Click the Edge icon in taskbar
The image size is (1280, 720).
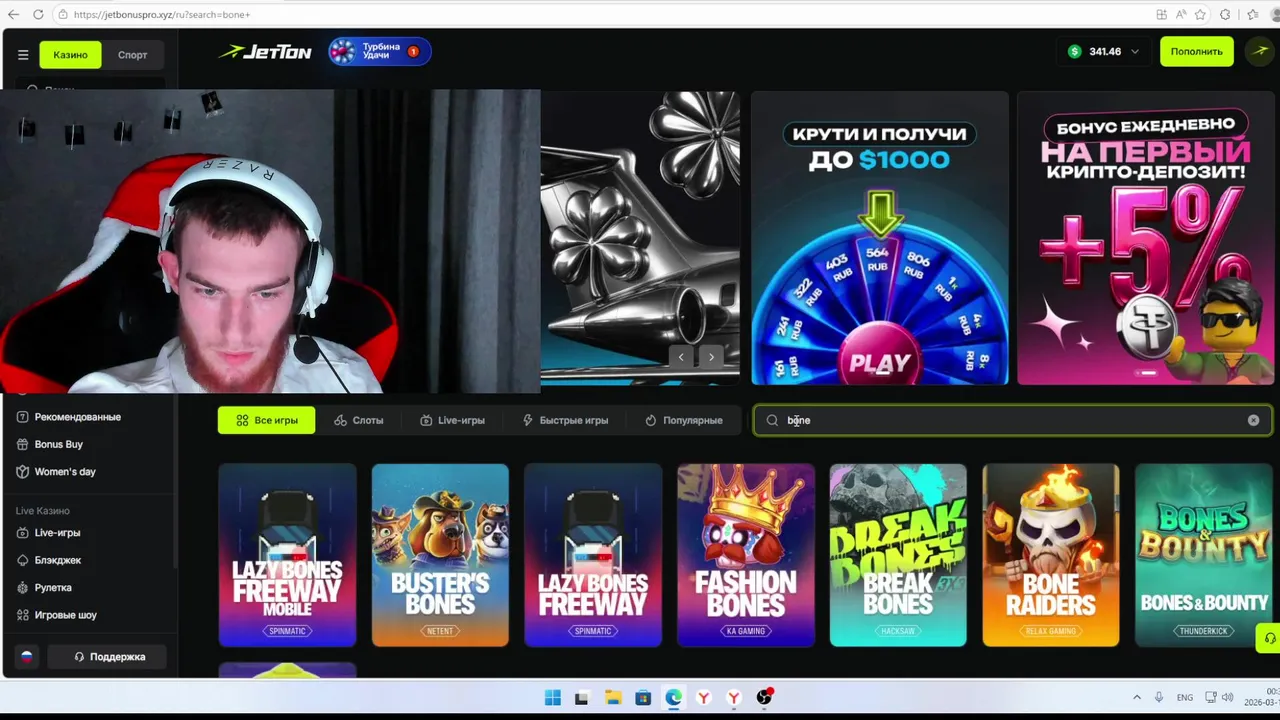(x=673, y=698)
